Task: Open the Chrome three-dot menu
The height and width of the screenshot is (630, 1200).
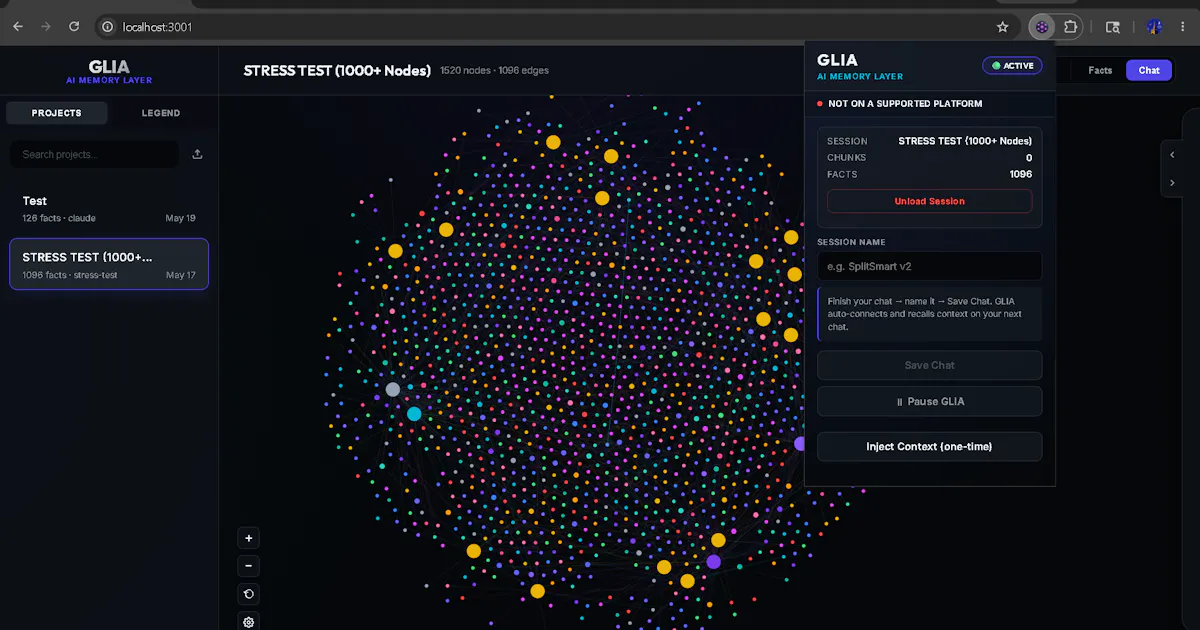Action: (x=1184, y=27)
